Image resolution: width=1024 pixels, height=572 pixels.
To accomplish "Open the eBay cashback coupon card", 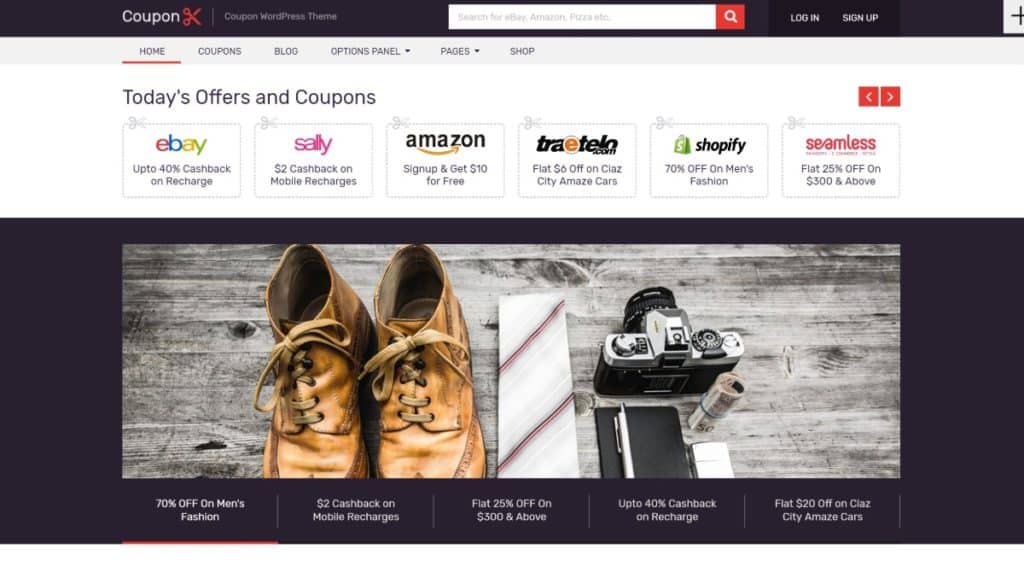I will click(182, 161).
